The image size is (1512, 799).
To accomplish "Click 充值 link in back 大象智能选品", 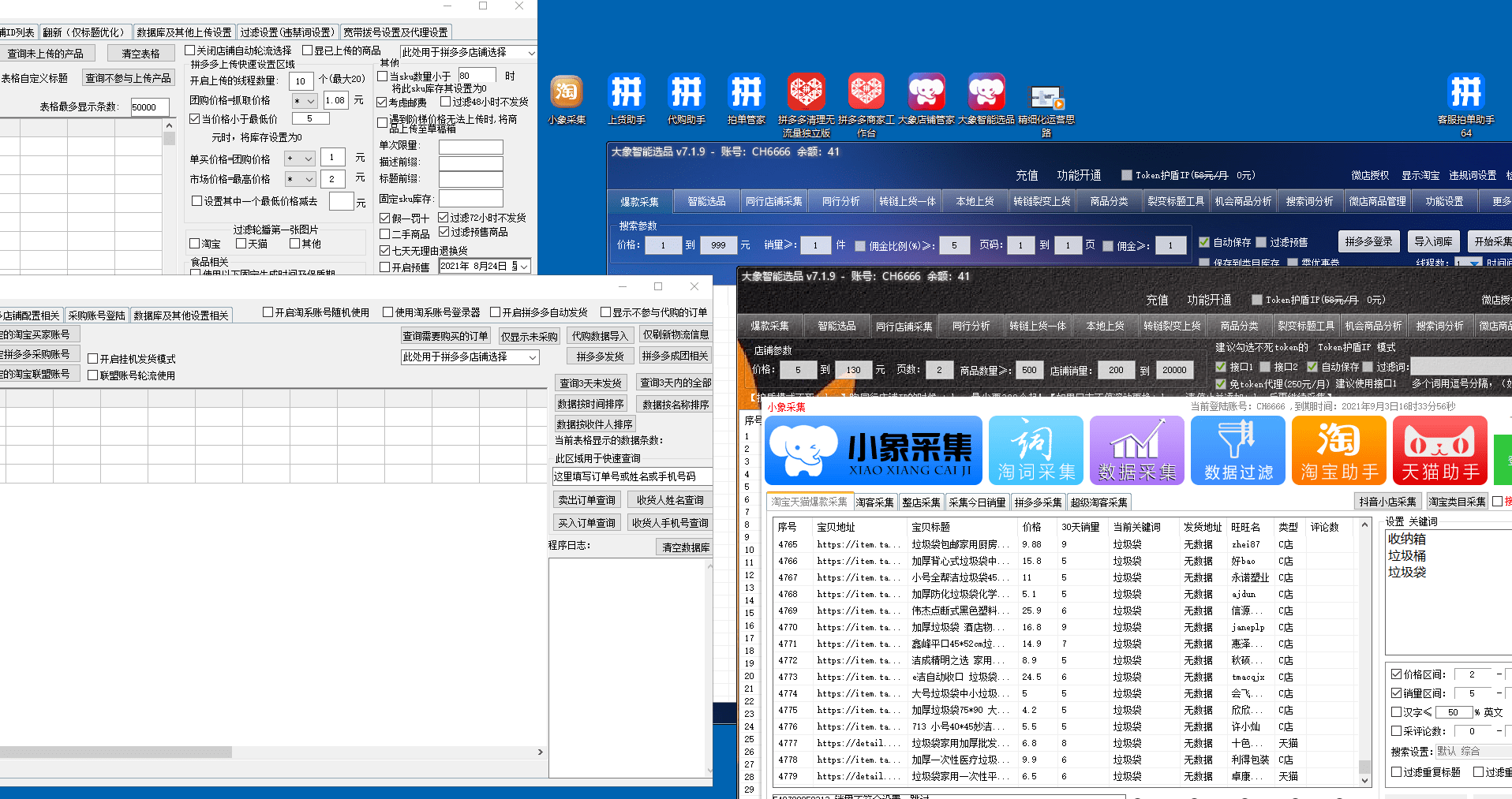I will click(1026, 175).
